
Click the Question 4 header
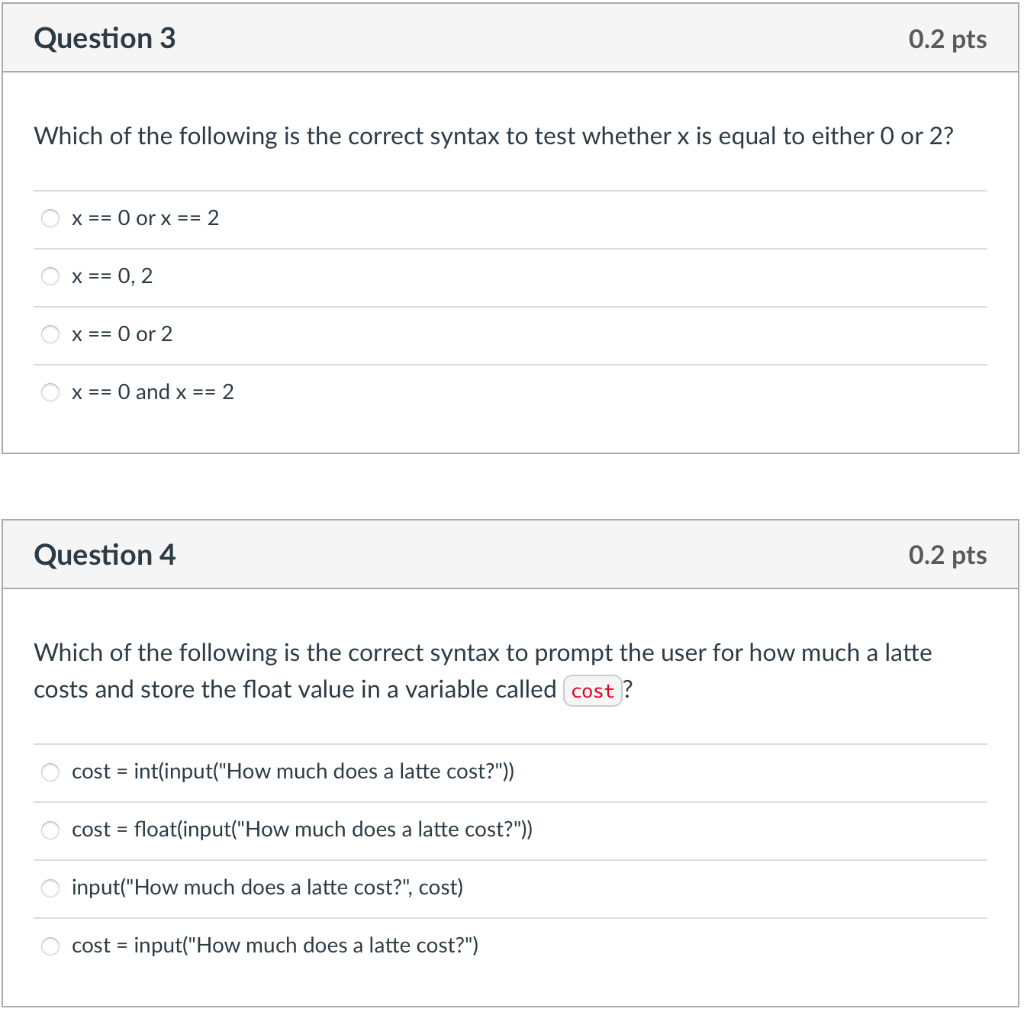pyautogui.click(x=104, y=554)
